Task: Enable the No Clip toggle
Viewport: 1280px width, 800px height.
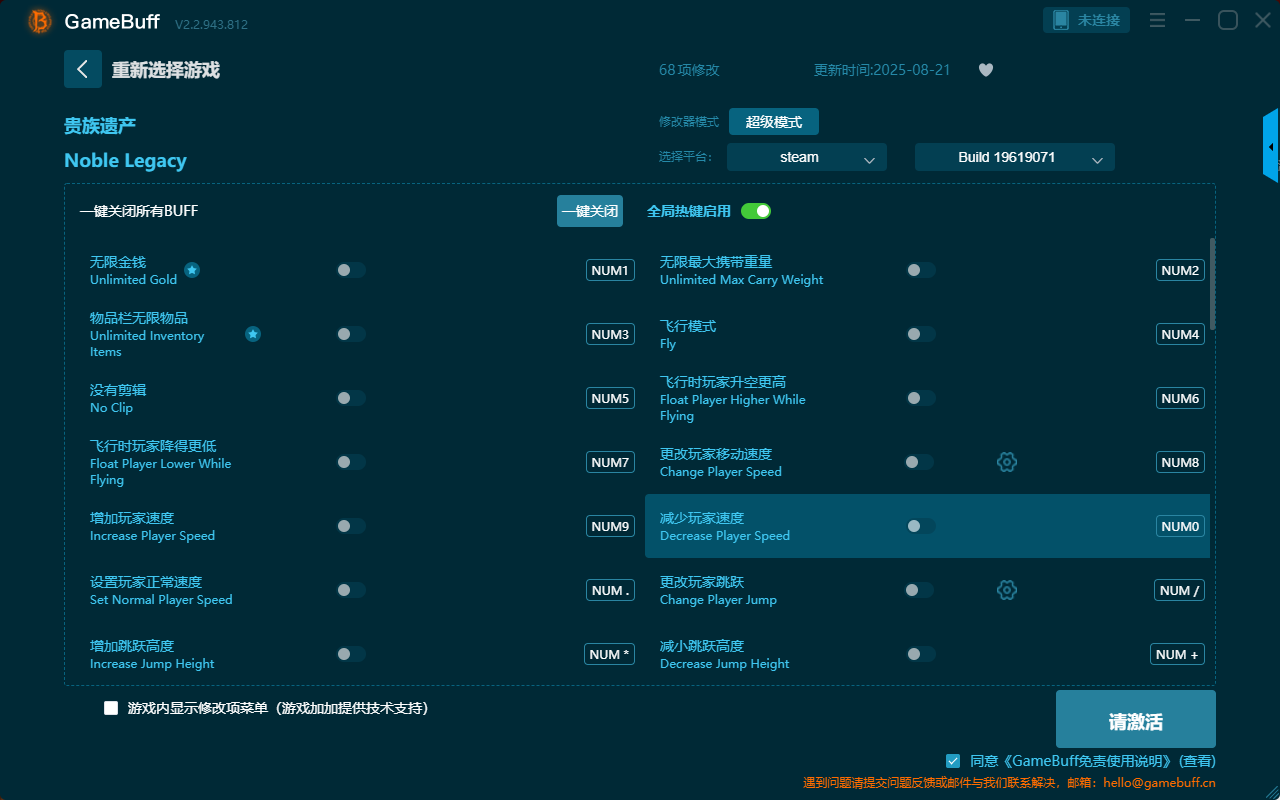Action: pyautogui.click(x=351, y=398)
